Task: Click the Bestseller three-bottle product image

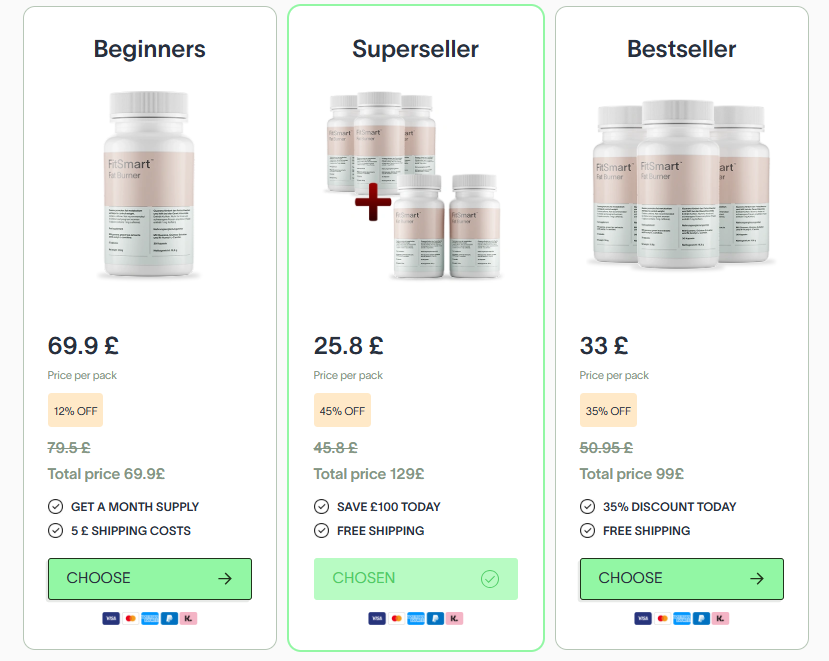Action: 682,183
